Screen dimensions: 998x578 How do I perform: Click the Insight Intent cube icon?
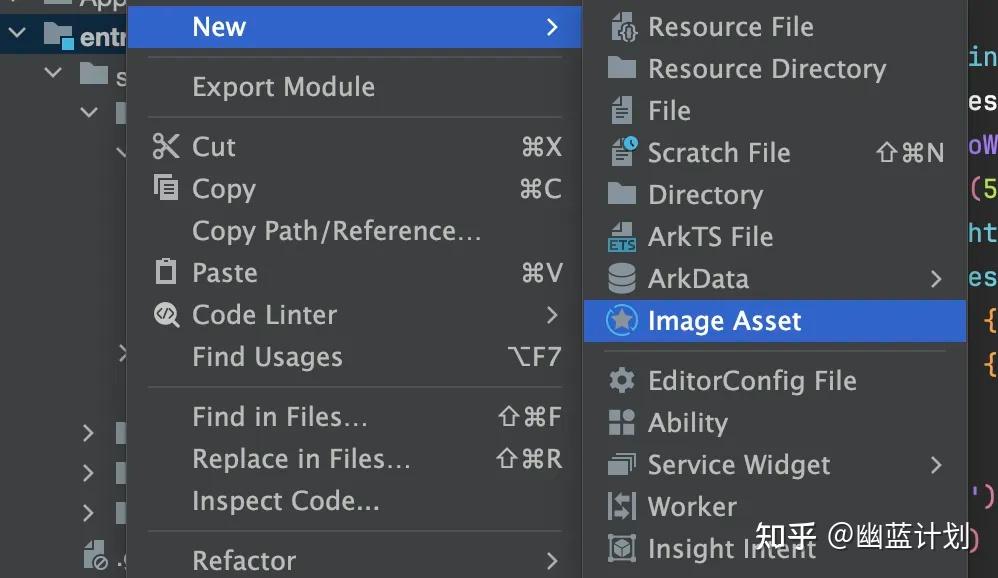621,548
